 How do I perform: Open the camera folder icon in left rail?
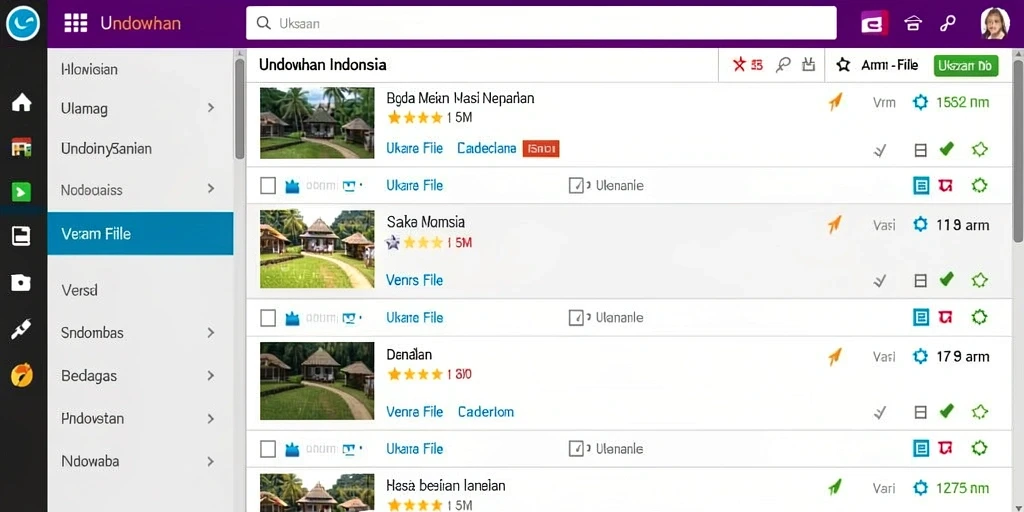(x=22, y=282)
